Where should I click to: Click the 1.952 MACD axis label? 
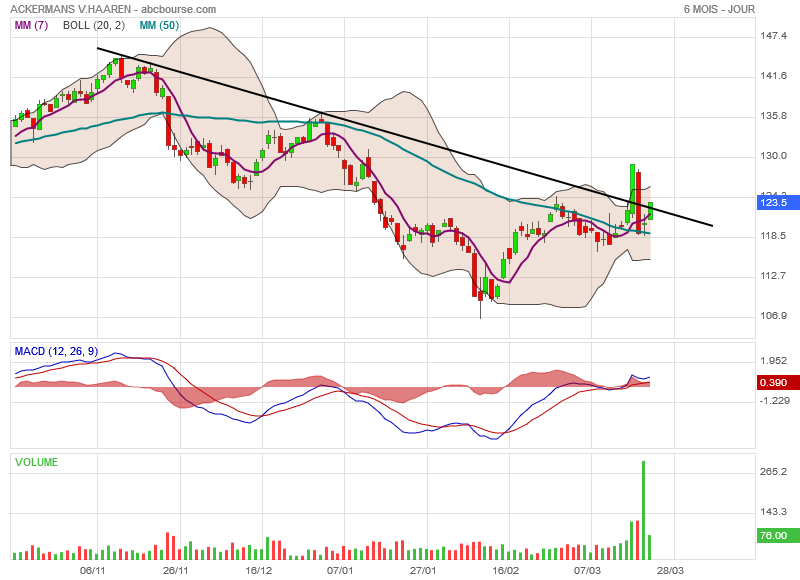tap(773, 361)
